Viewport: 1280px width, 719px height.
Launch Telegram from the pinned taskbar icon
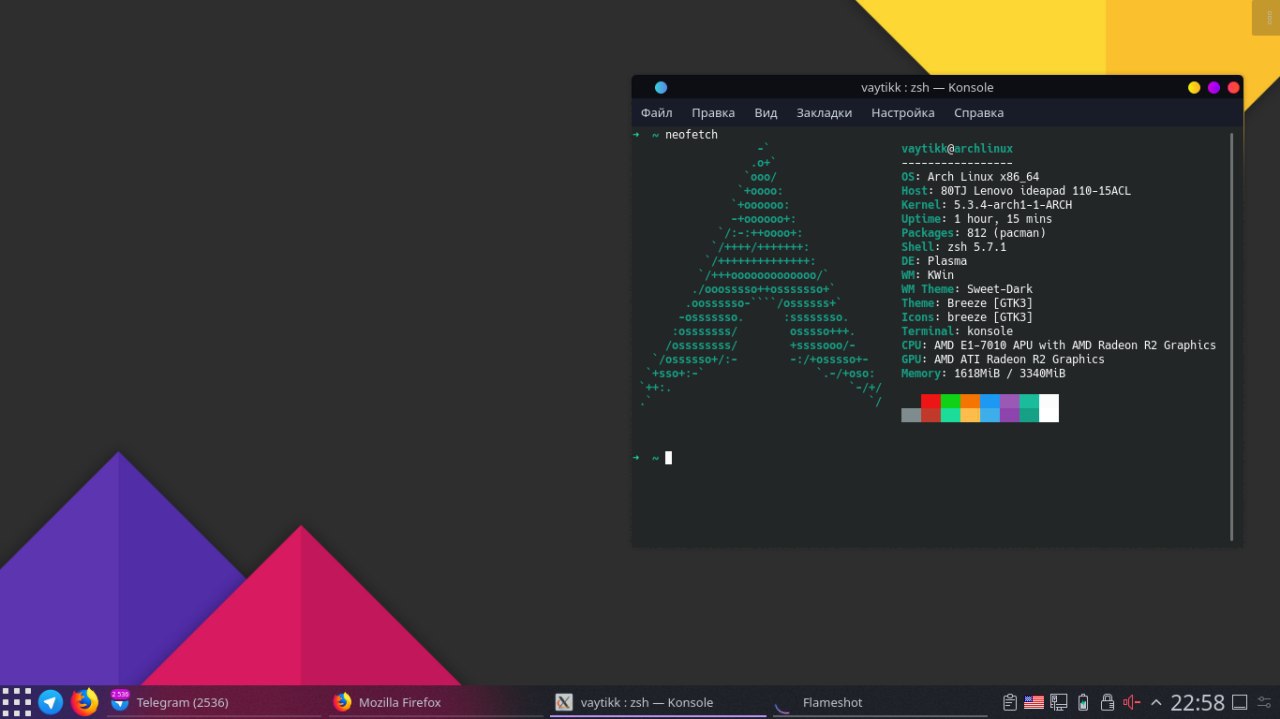[51, 702]
